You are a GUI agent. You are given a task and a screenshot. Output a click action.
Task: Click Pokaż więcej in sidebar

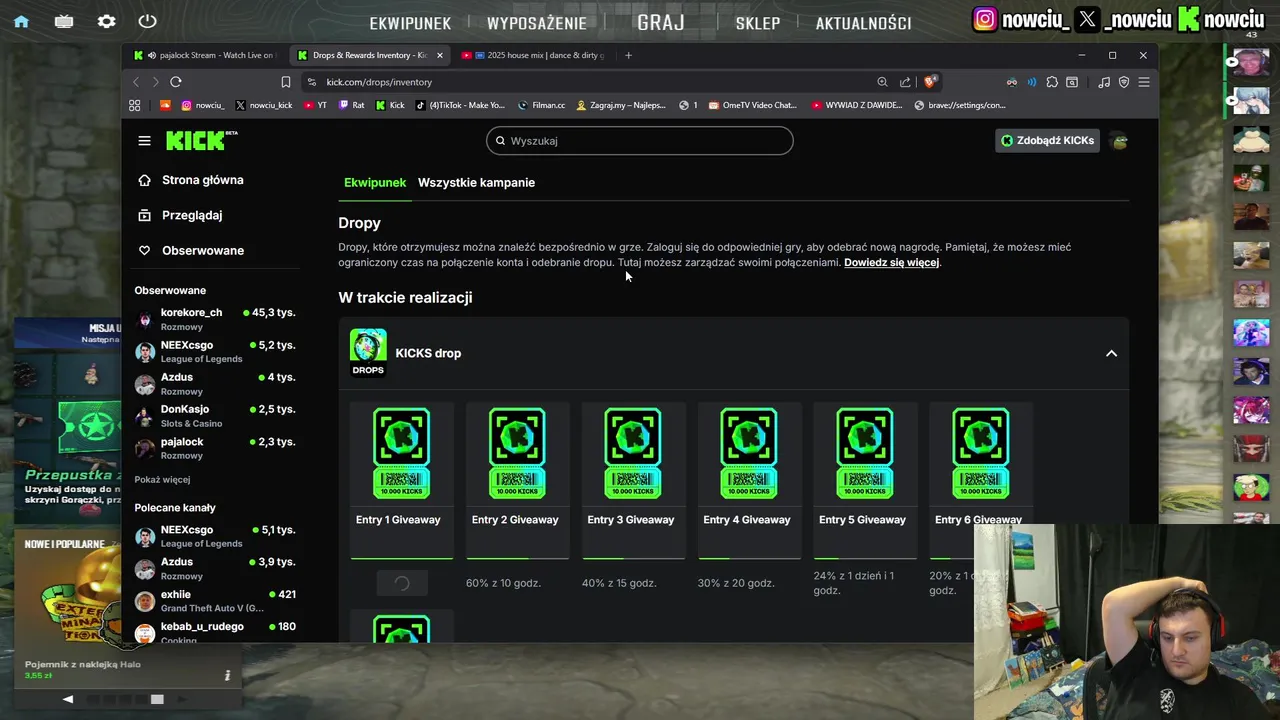pos(162,480)
